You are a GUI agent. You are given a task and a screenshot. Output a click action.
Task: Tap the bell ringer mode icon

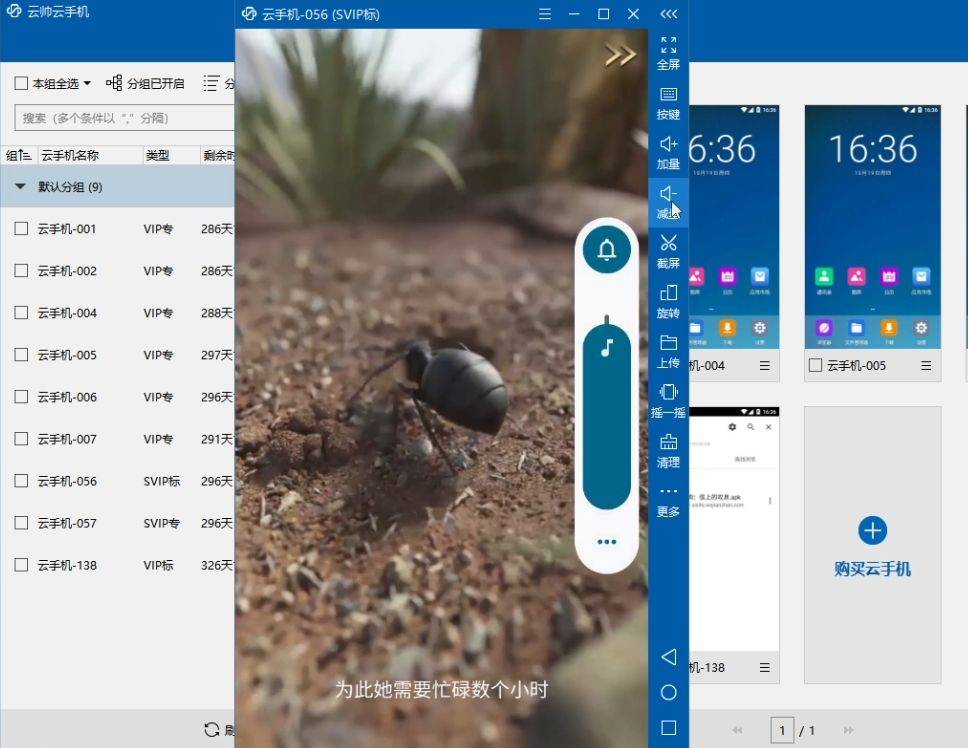607,249
